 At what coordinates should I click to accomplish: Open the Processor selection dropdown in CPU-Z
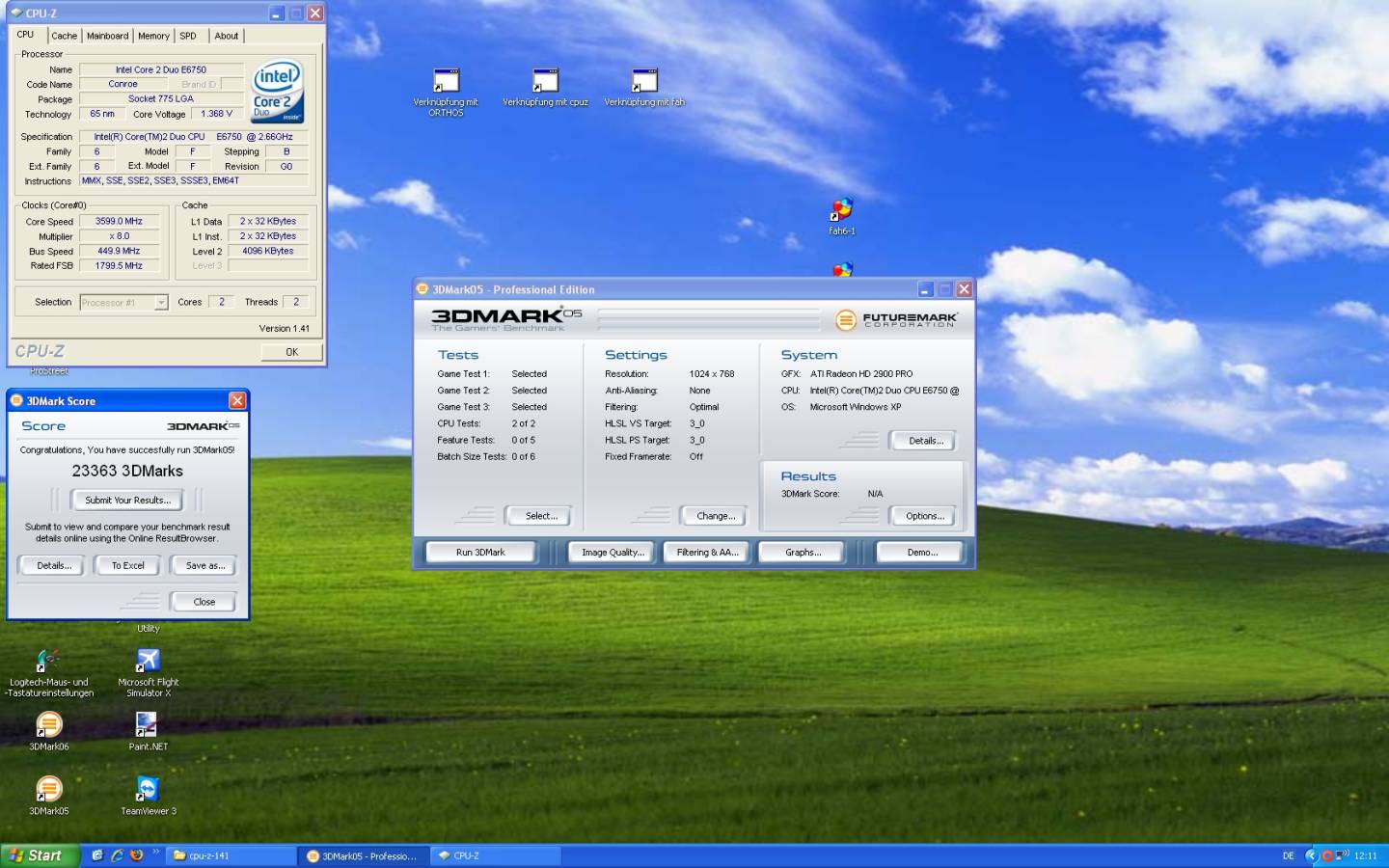(x=161, y=302)
